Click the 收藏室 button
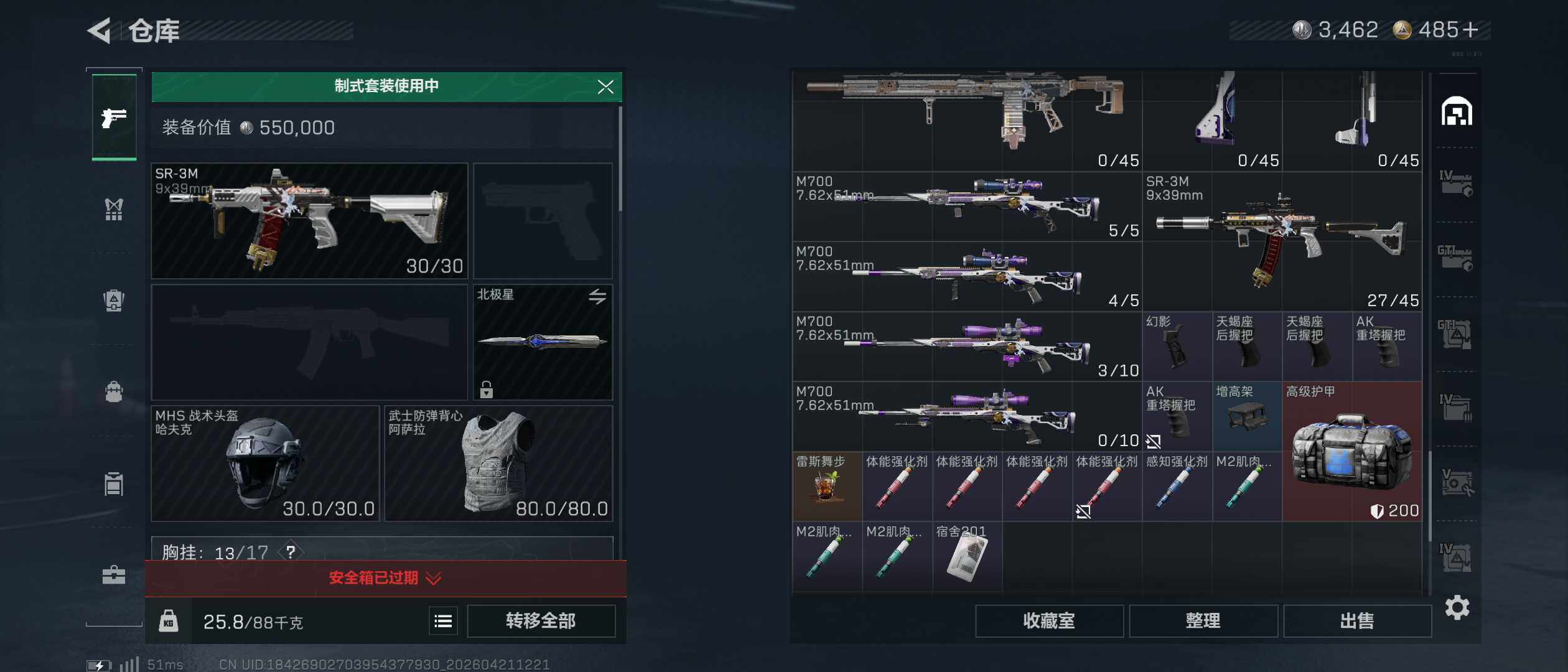Screen dimensions: 1568x672 click(1049, 621)
